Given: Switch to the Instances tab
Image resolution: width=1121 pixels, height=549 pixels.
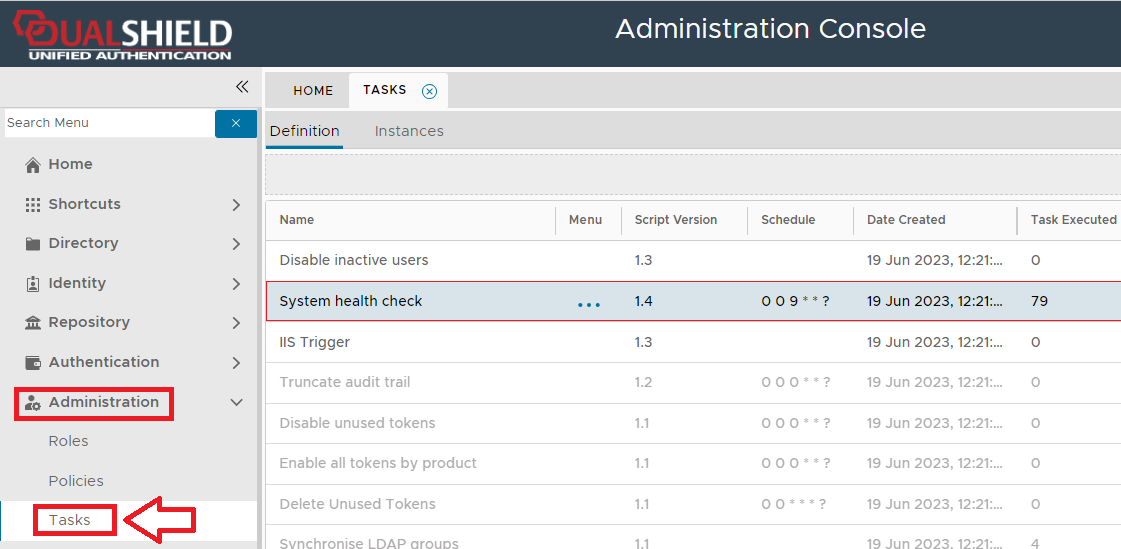Looking at the screenshot, I should [409, 131].
